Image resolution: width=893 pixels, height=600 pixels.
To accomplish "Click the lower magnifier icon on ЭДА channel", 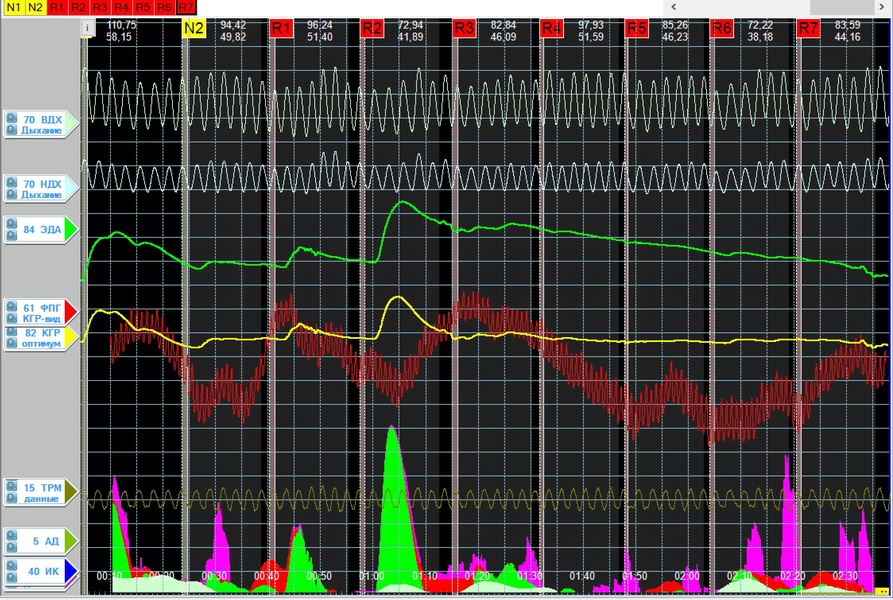I will pos(11,235).
